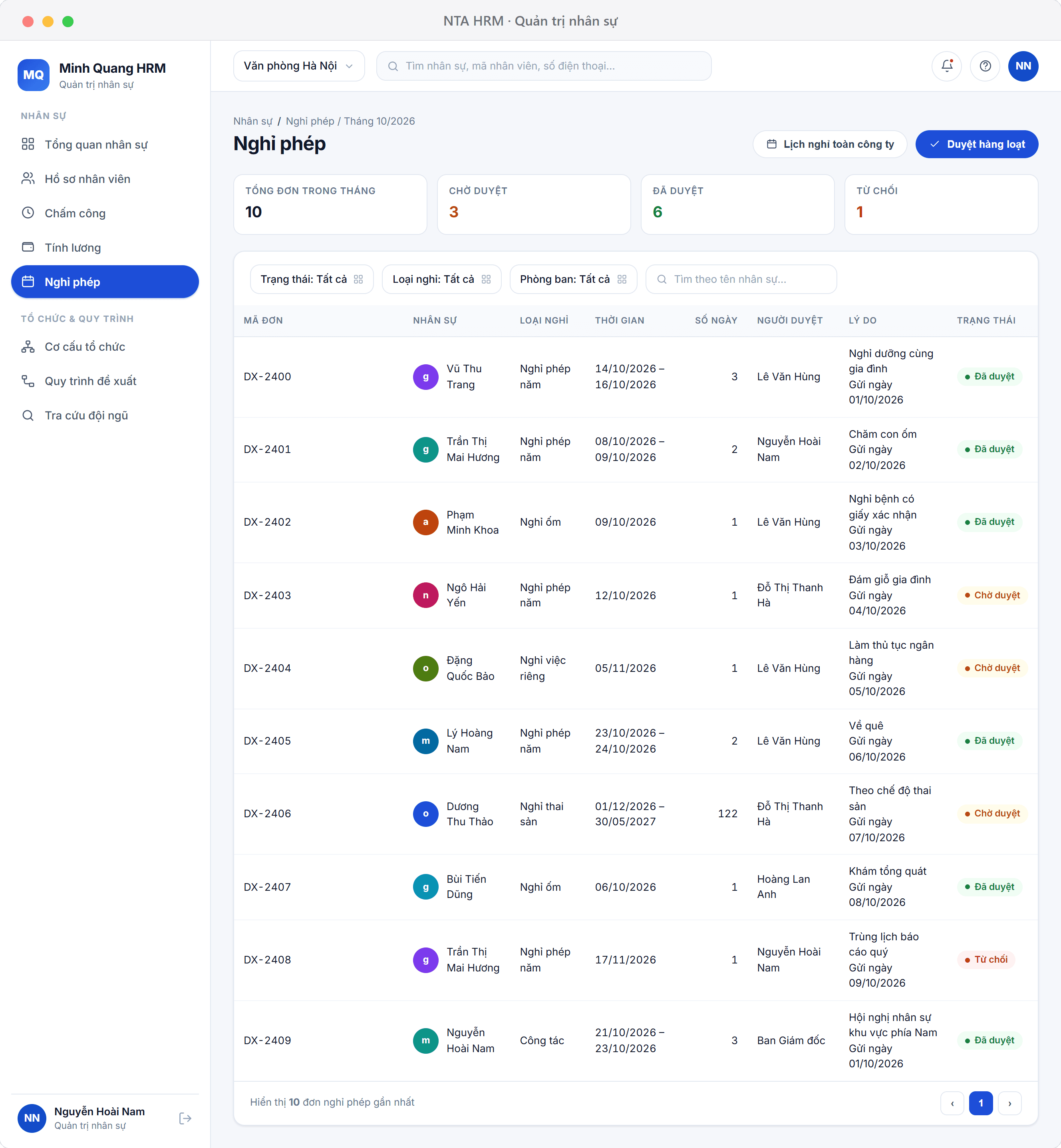Screen dimensions: 1061x1148
Task: Click the avatar of Phạm Minh Khoa
Action: coord(425,522)
